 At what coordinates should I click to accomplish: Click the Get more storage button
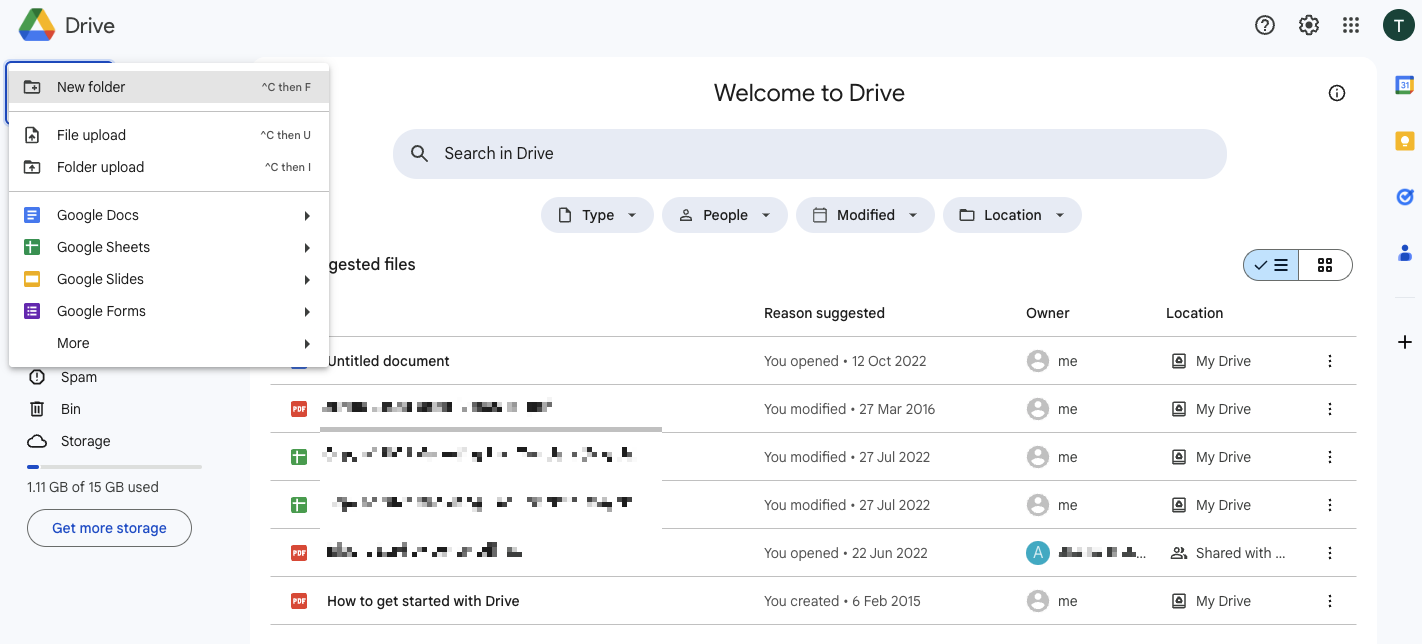109,528
